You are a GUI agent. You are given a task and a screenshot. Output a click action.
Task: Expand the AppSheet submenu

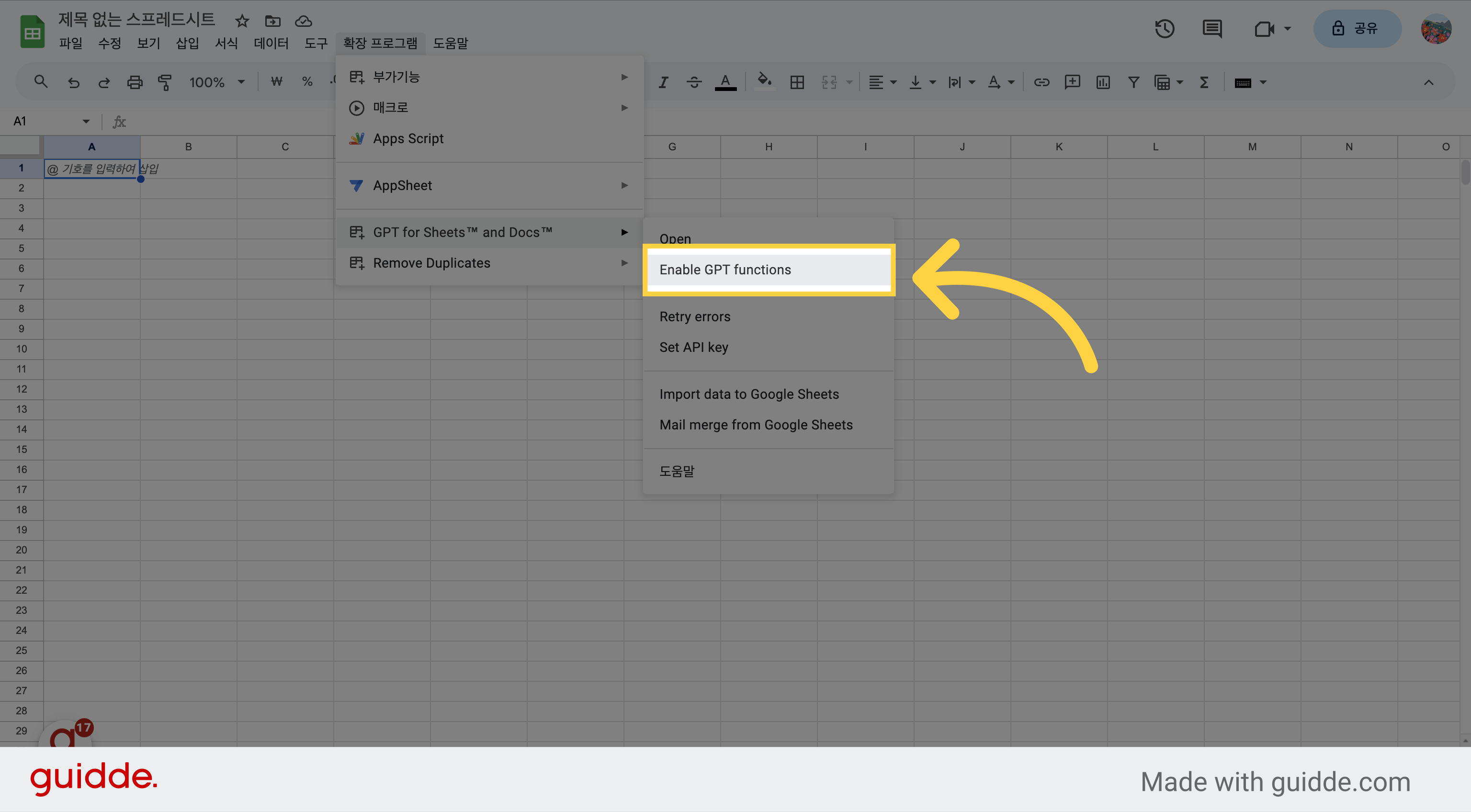click(489, 186)
